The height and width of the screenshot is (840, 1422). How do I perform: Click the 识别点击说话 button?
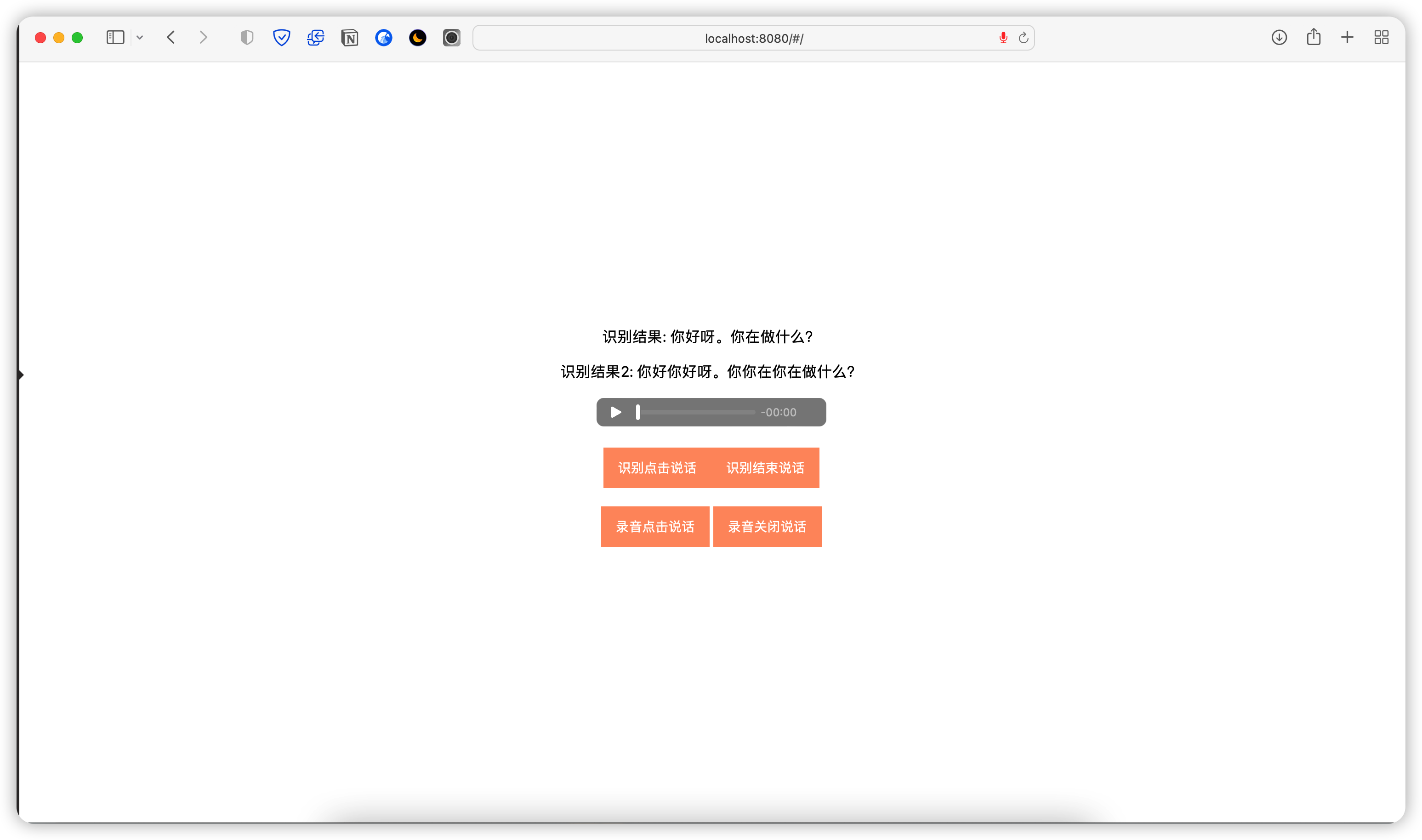pos(657,467)
